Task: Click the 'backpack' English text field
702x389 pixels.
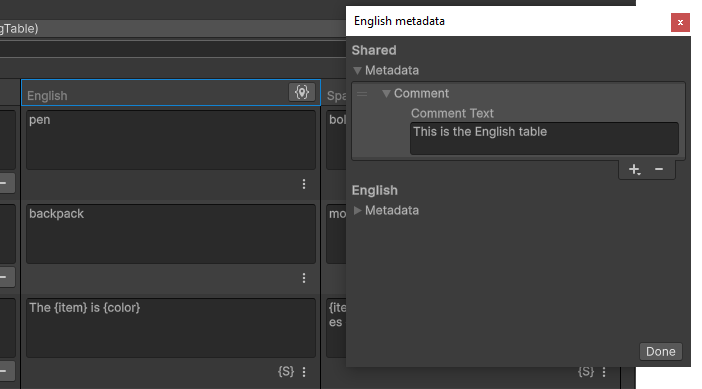Action: click(171, 234)
